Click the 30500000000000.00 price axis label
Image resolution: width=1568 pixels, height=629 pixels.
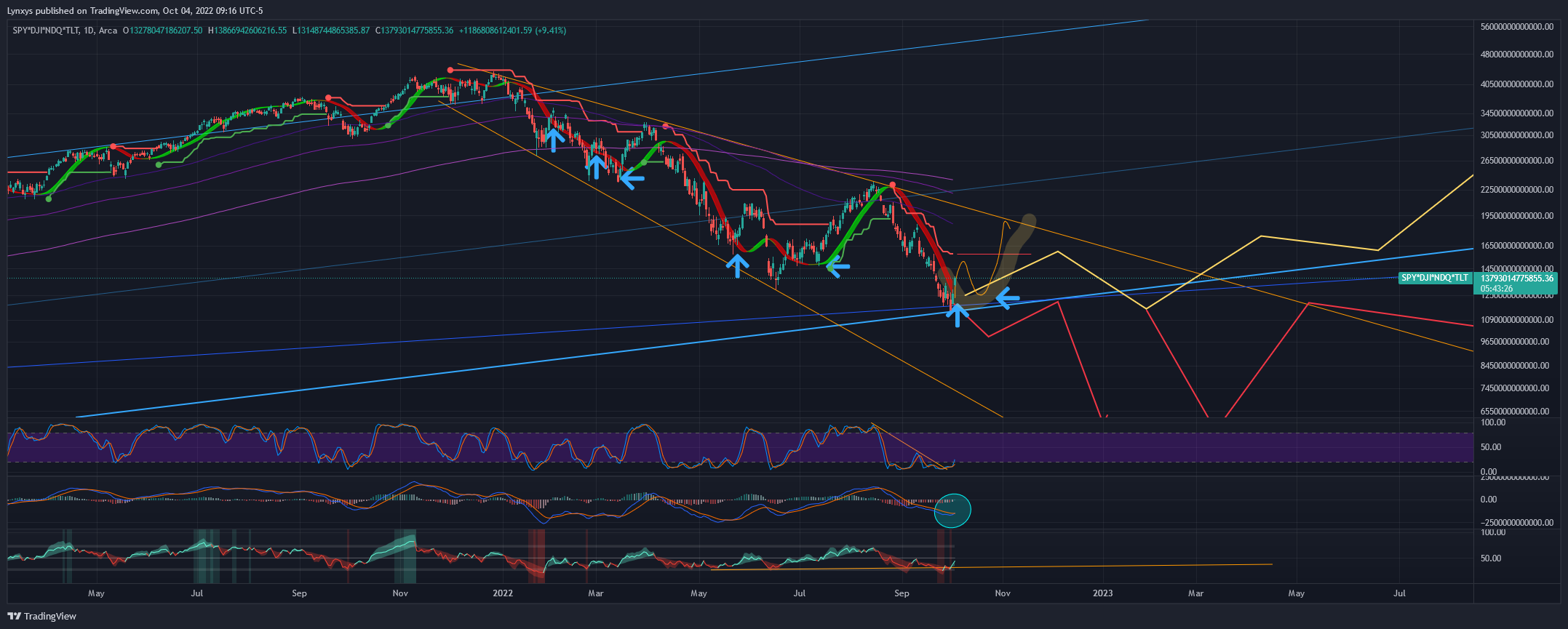point(1517,135)
